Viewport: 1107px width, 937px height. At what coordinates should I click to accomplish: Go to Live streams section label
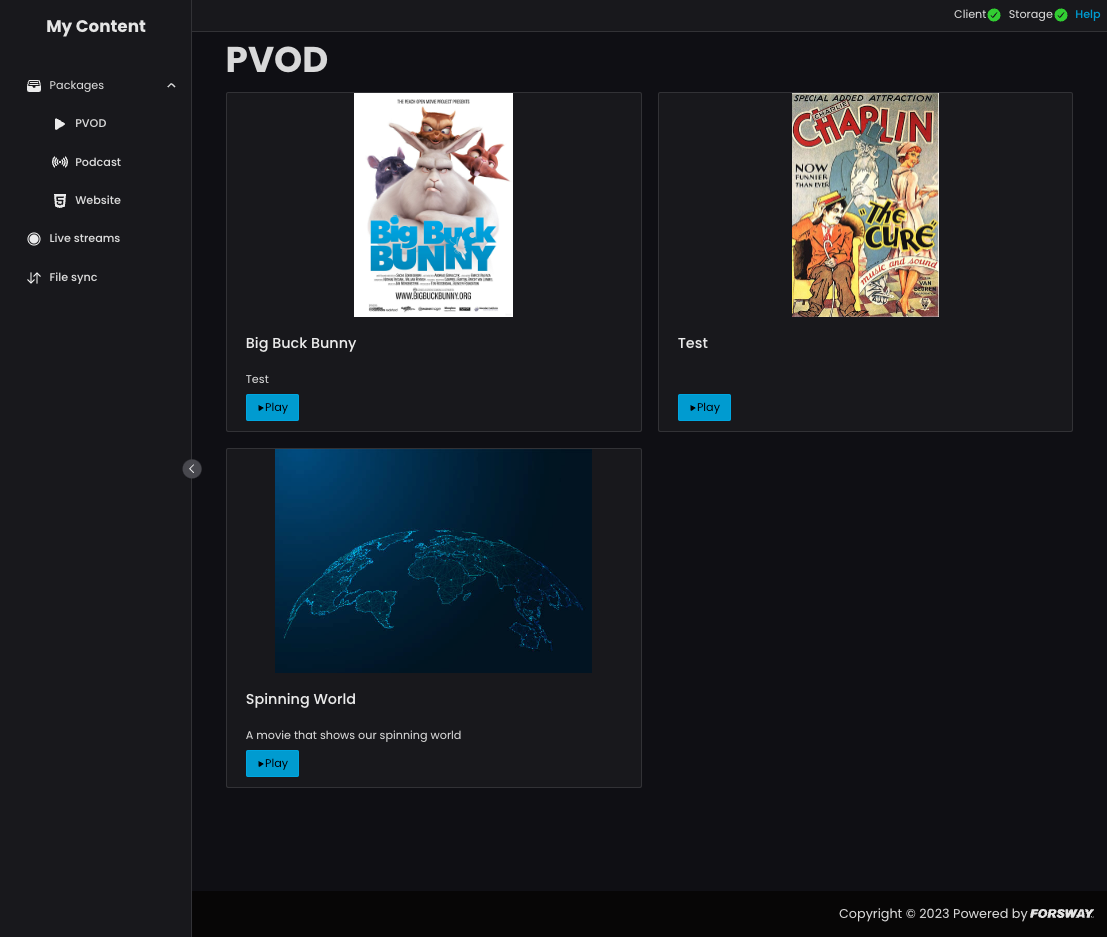click(x=85, y=238)
